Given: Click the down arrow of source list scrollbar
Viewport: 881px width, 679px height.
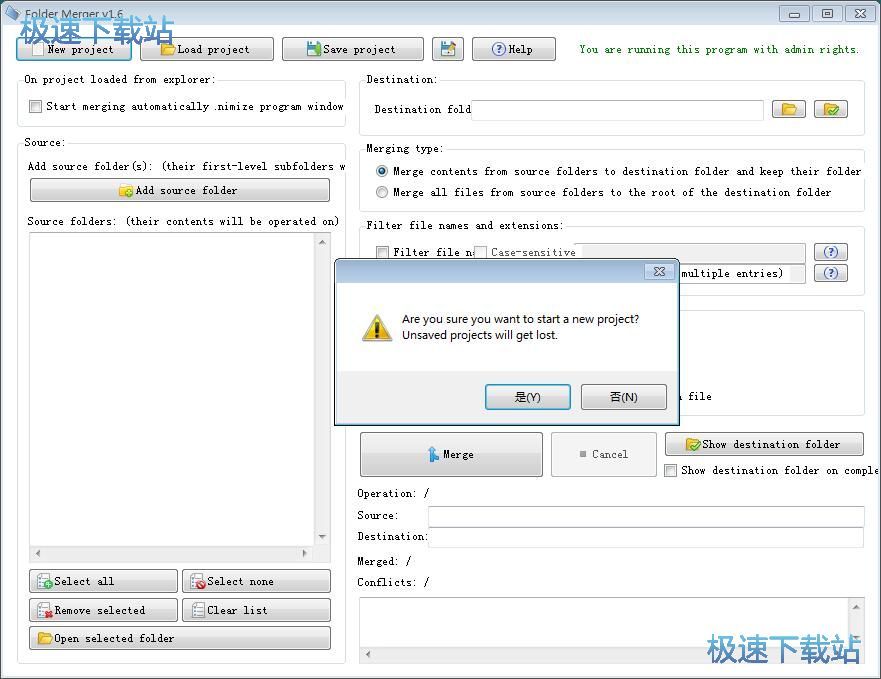Looking at the screenshot, I should (x=322, y=537).
